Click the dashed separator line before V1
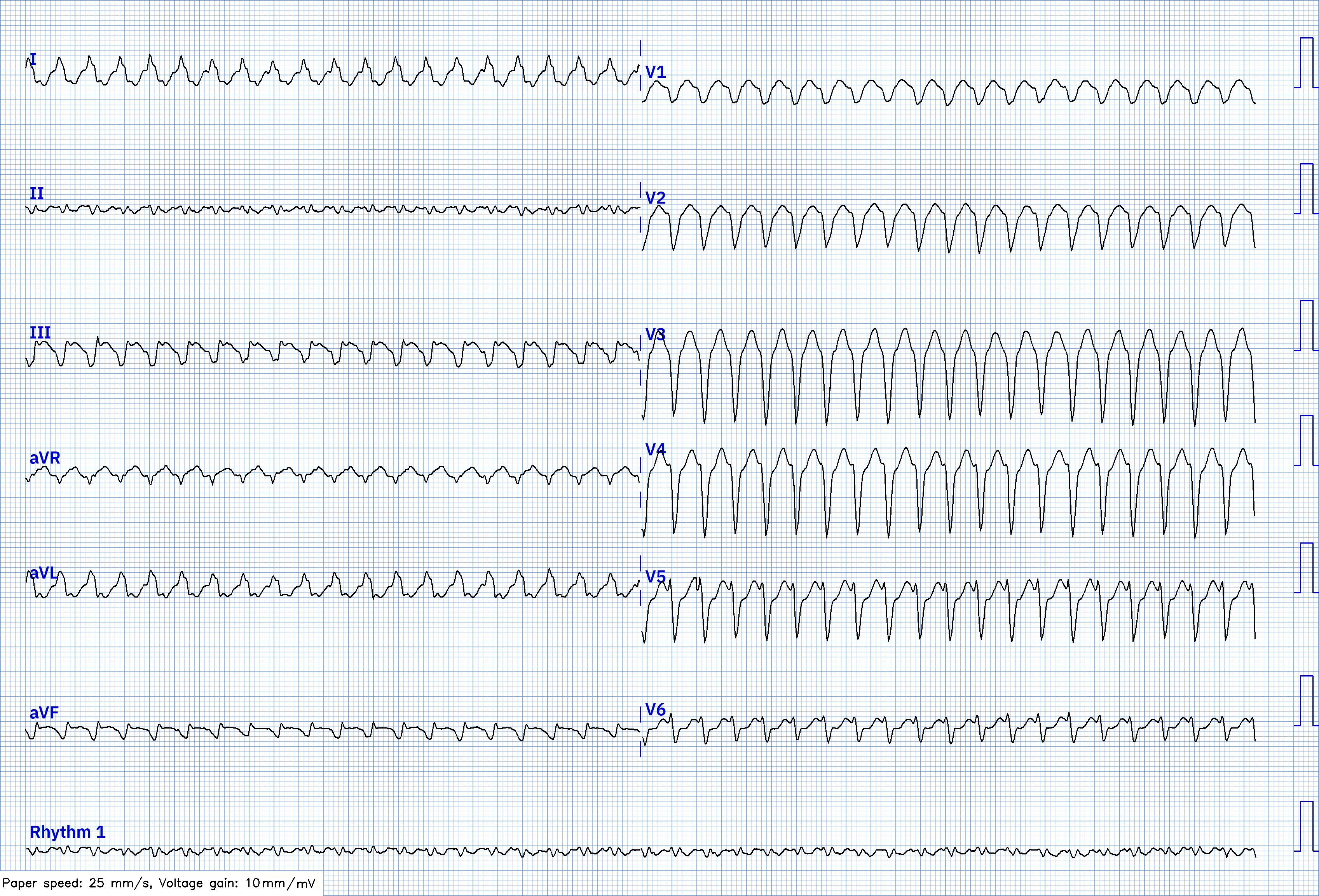The width and height of the screenshot is (1319, 896). 641,66
